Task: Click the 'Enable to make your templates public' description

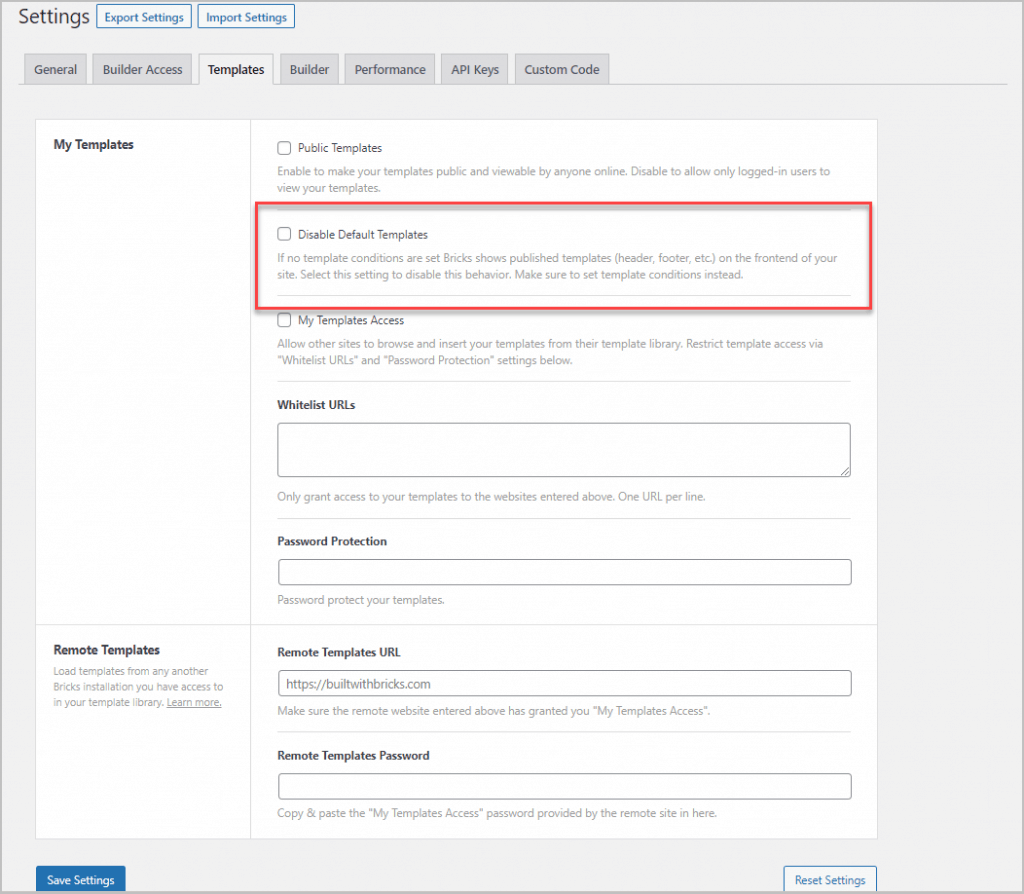Action: coord(553,180)
